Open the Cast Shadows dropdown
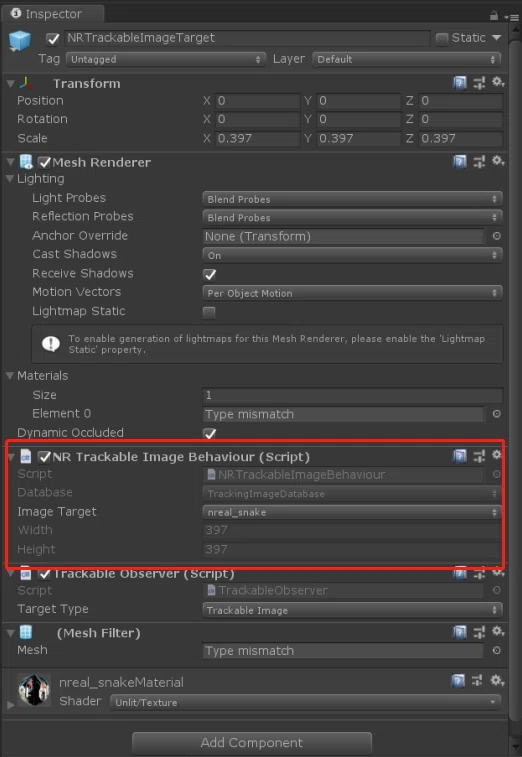 tap(352, 255)
